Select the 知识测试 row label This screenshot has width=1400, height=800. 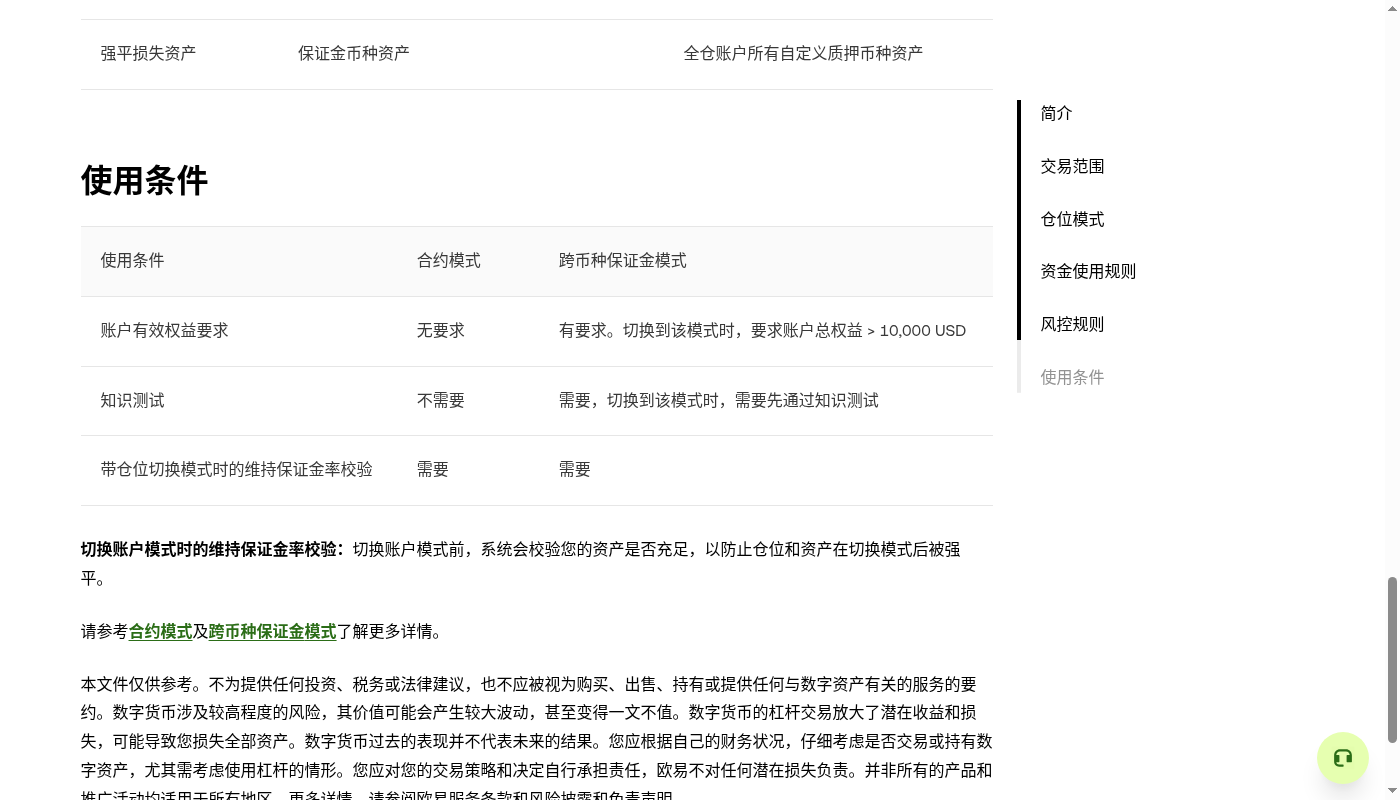(132, 401)
